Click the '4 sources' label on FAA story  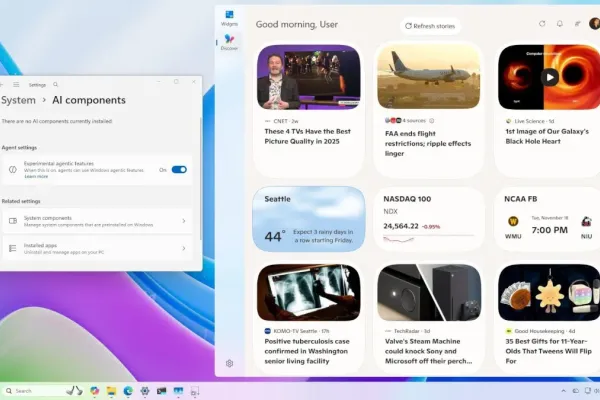coord(414,121)
